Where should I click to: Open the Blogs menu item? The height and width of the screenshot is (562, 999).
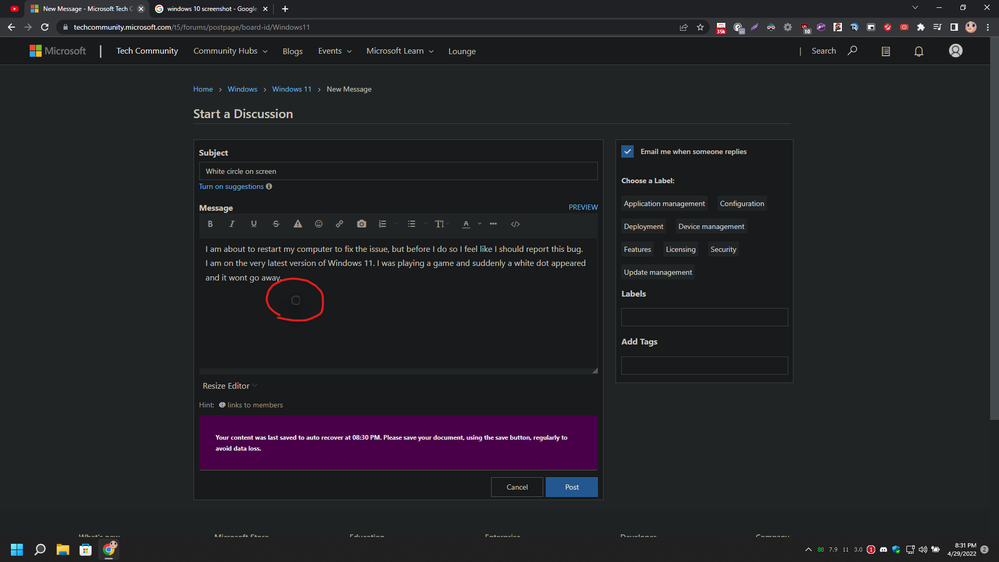292,51
